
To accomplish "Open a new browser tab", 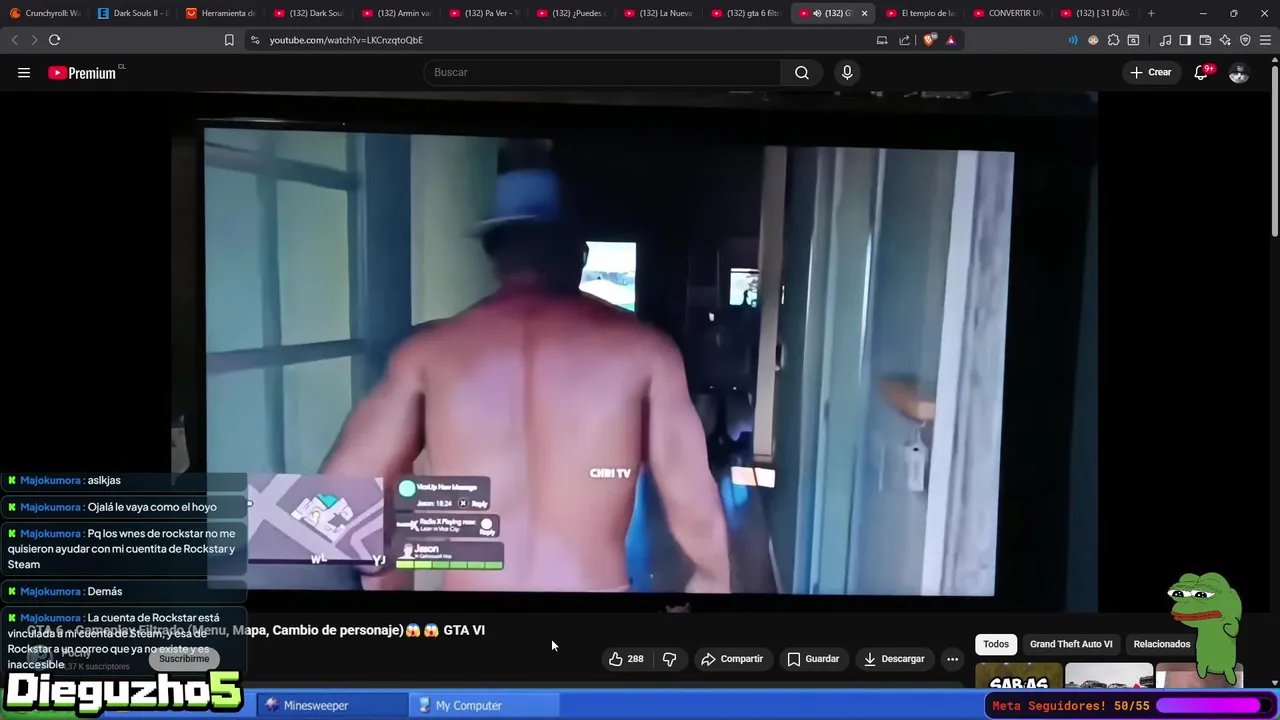I will pos(1151,13).
